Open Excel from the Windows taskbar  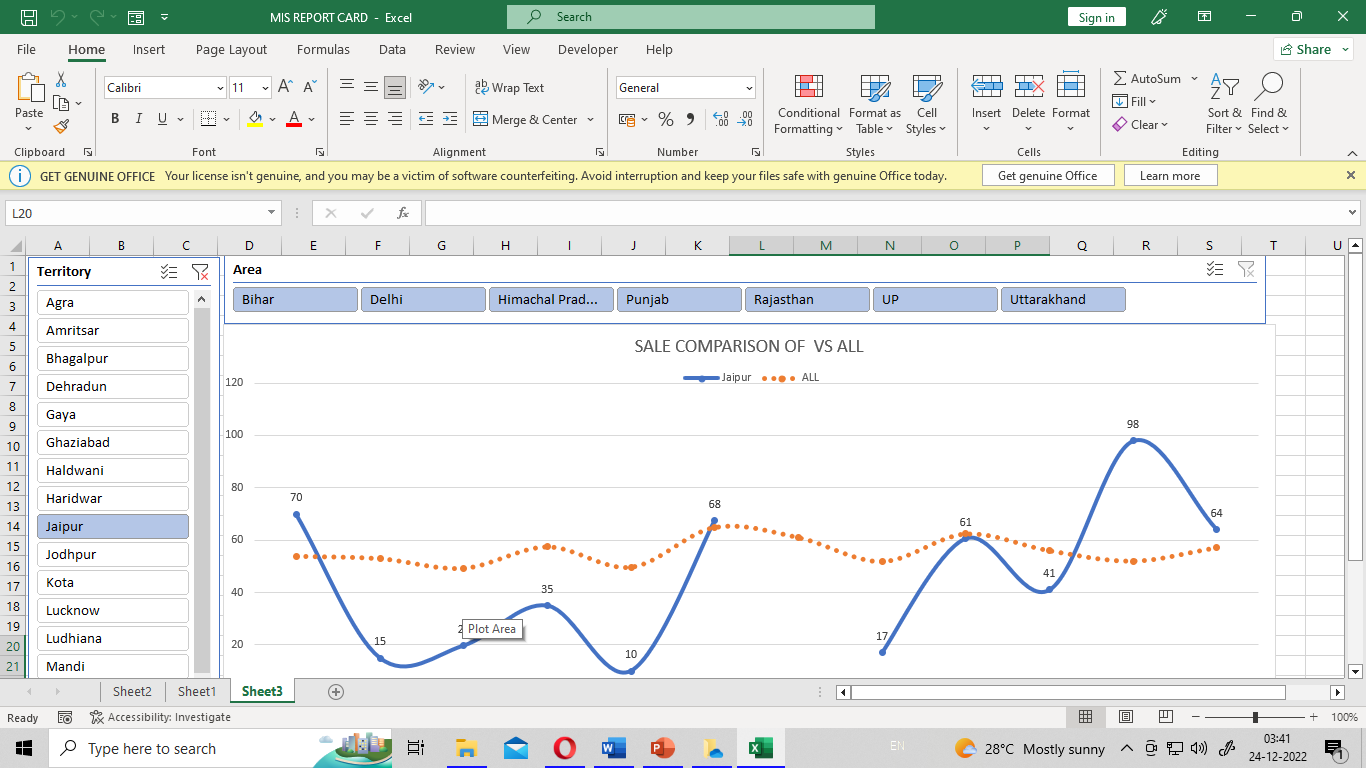pos(760,748)
